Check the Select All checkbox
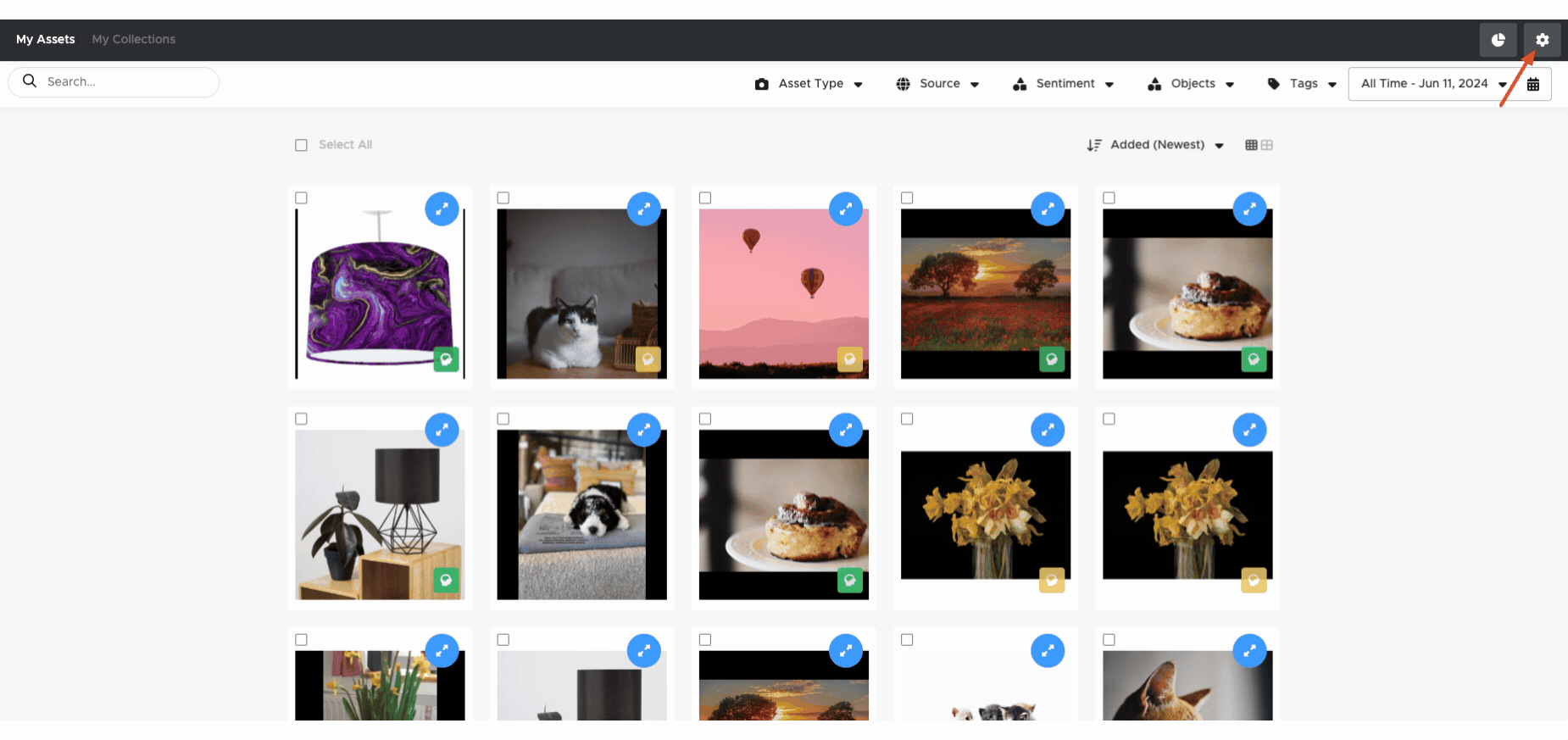This screenshot has width=1568, height=740. [301, 145]
